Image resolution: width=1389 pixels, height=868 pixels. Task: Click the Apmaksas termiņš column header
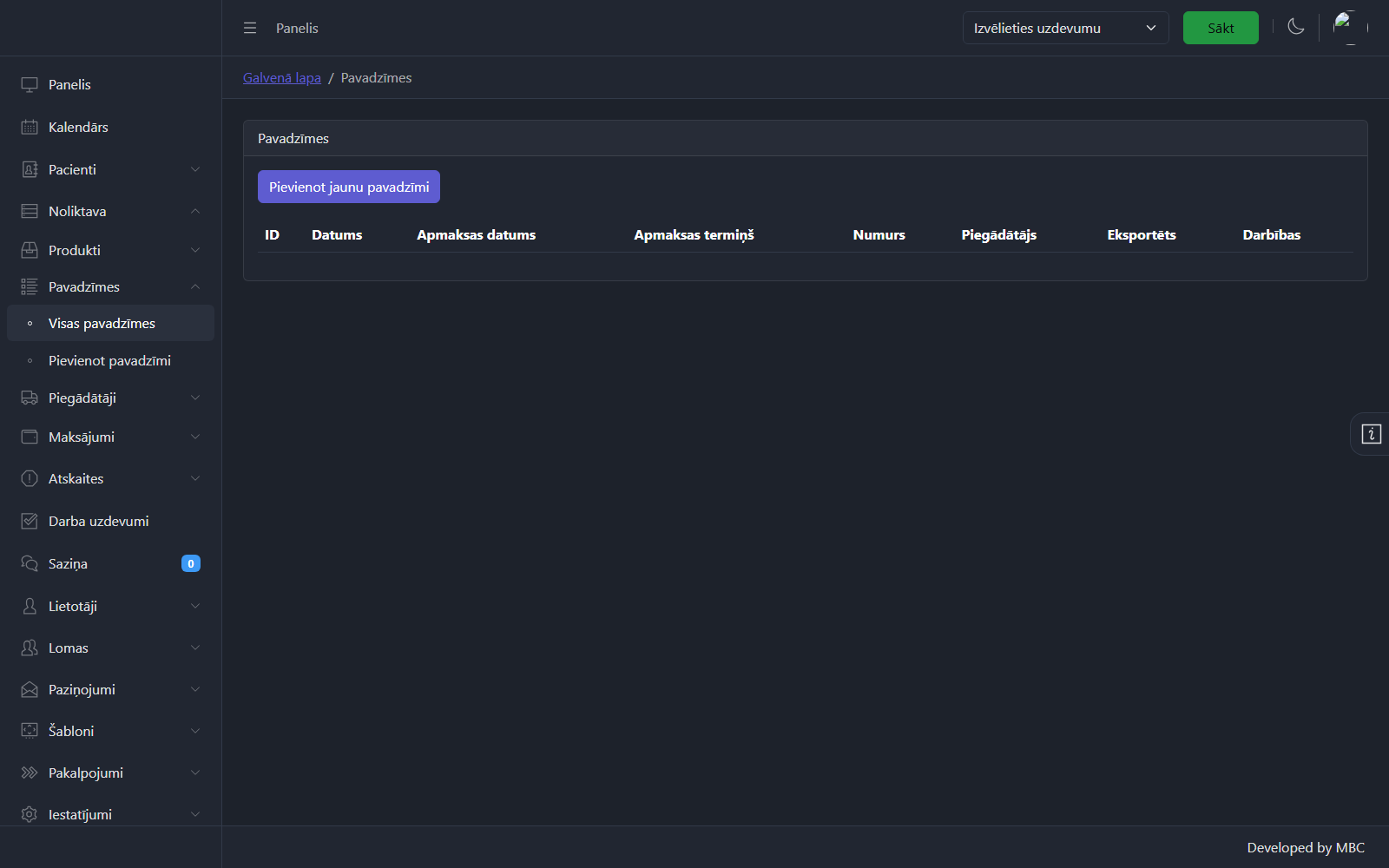click(x=694, y=234)
